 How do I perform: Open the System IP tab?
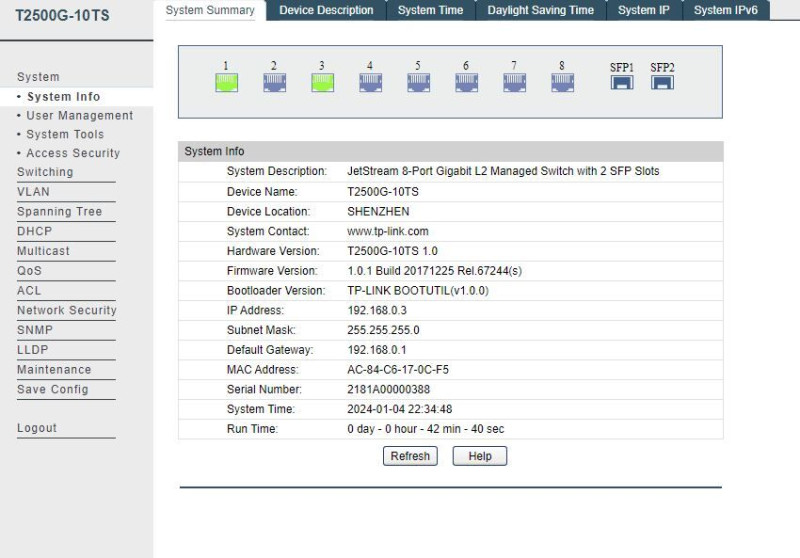[x=644, y=10]
